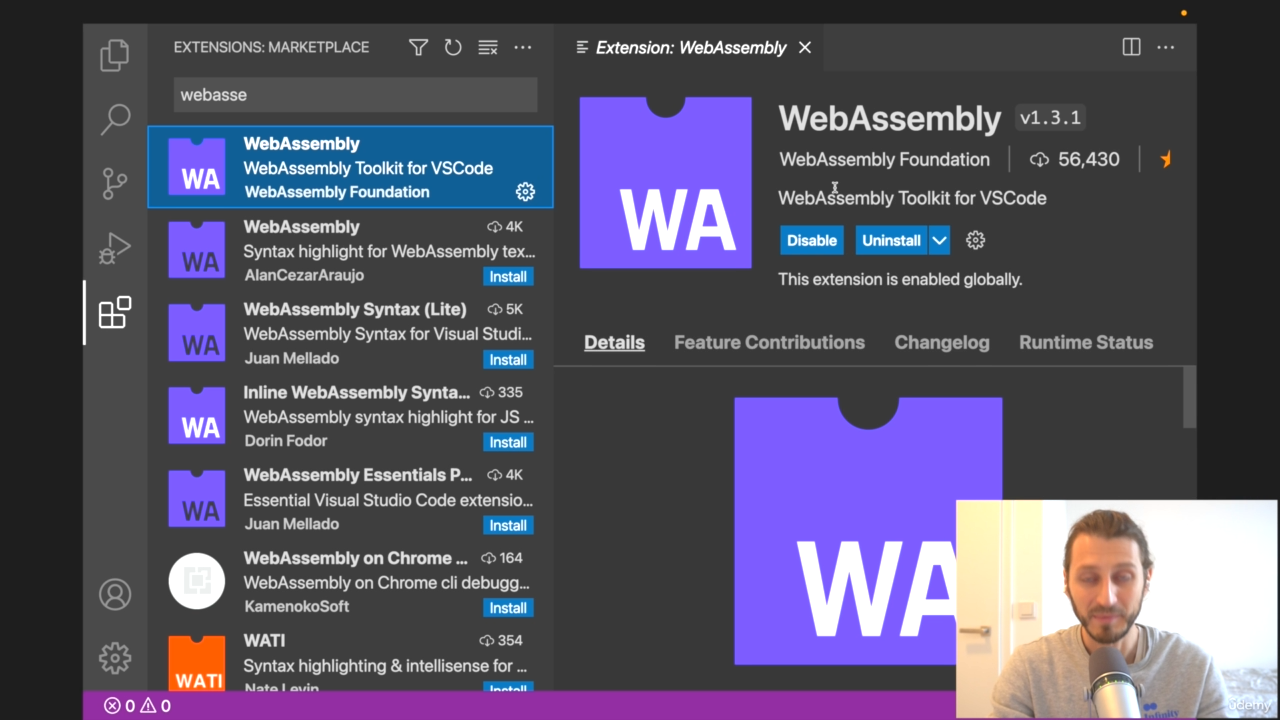Split the editor right
1280x720 pixels.
tap(1131, 47)
